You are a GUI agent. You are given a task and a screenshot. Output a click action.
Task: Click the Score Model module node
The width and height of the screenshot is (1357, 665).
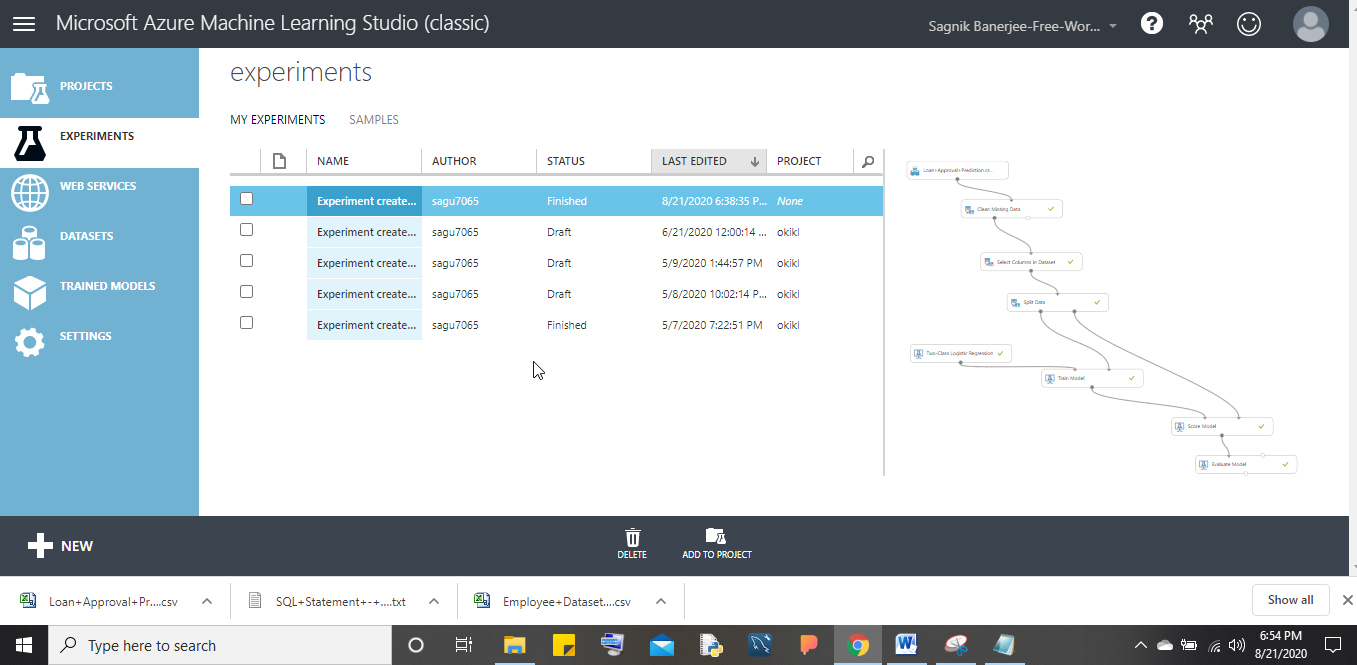(x=1222, y=426)
